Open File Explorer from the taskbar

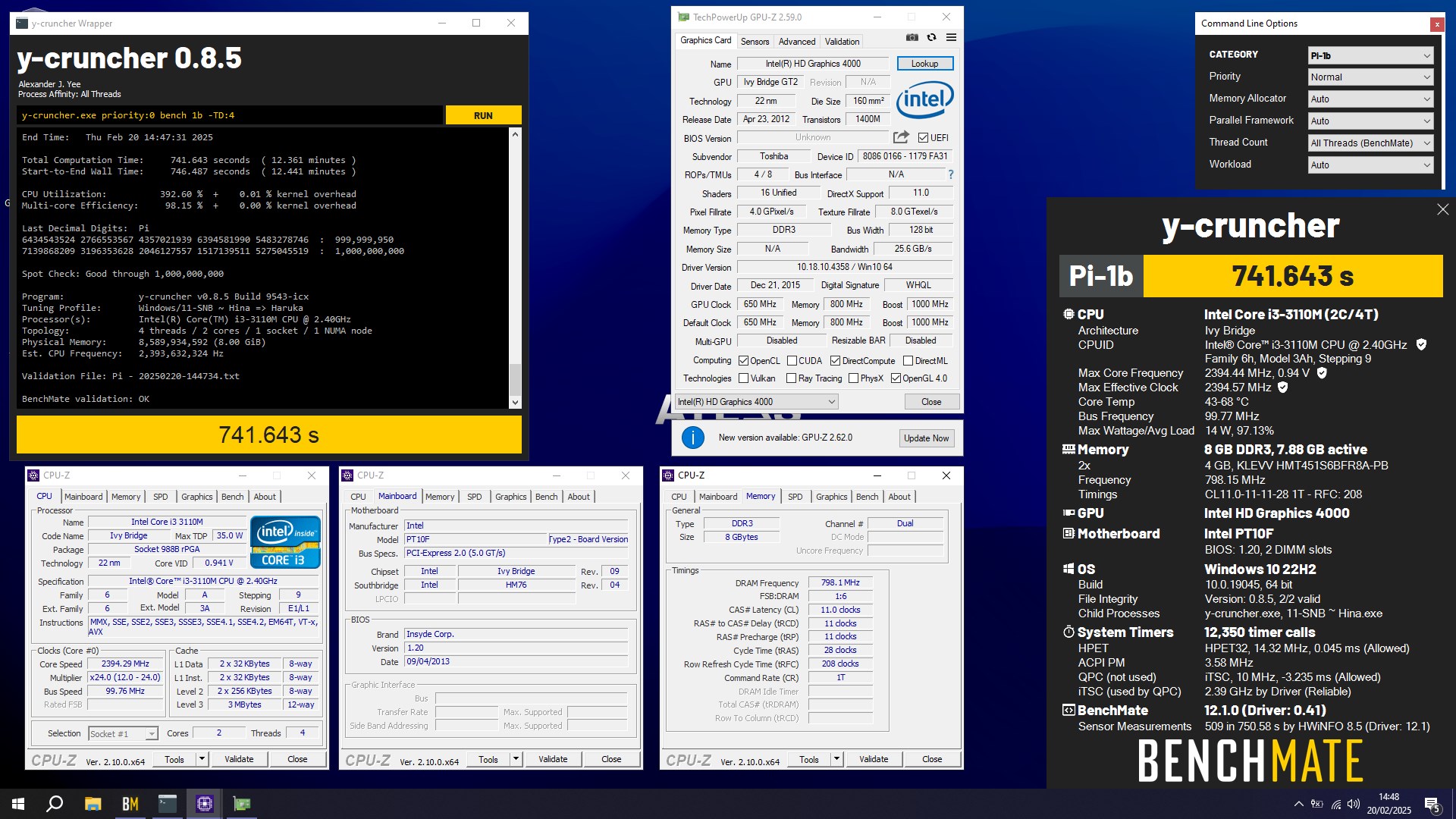tap(93, 804)
